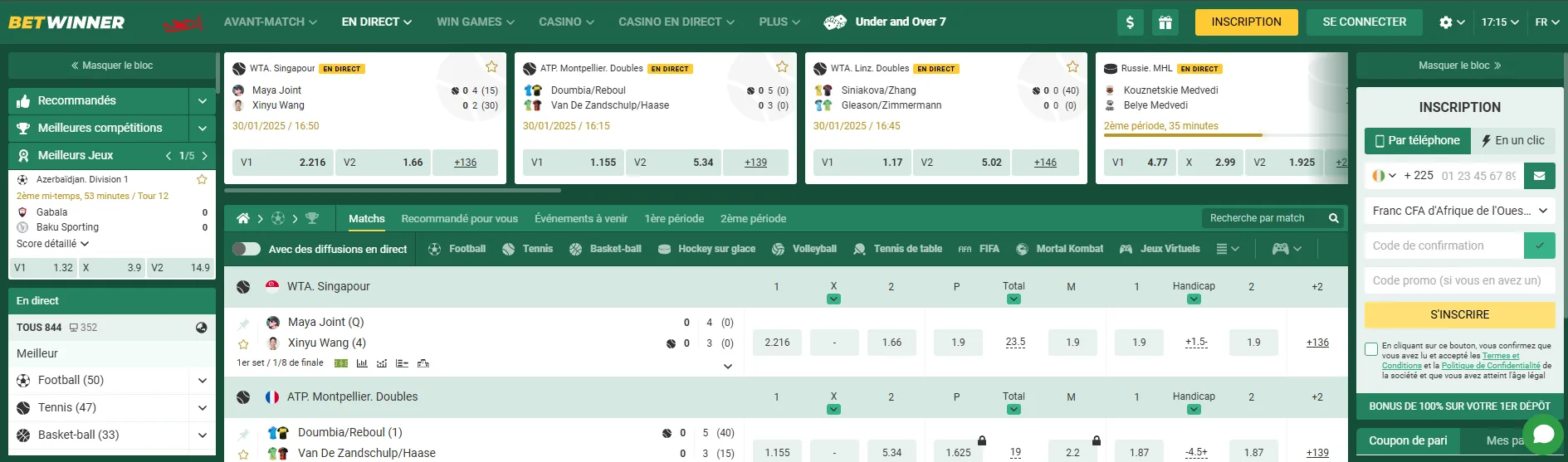Open live chat bubble
This screenshot has width=1568, height=462.
[x=1543, y=434]
